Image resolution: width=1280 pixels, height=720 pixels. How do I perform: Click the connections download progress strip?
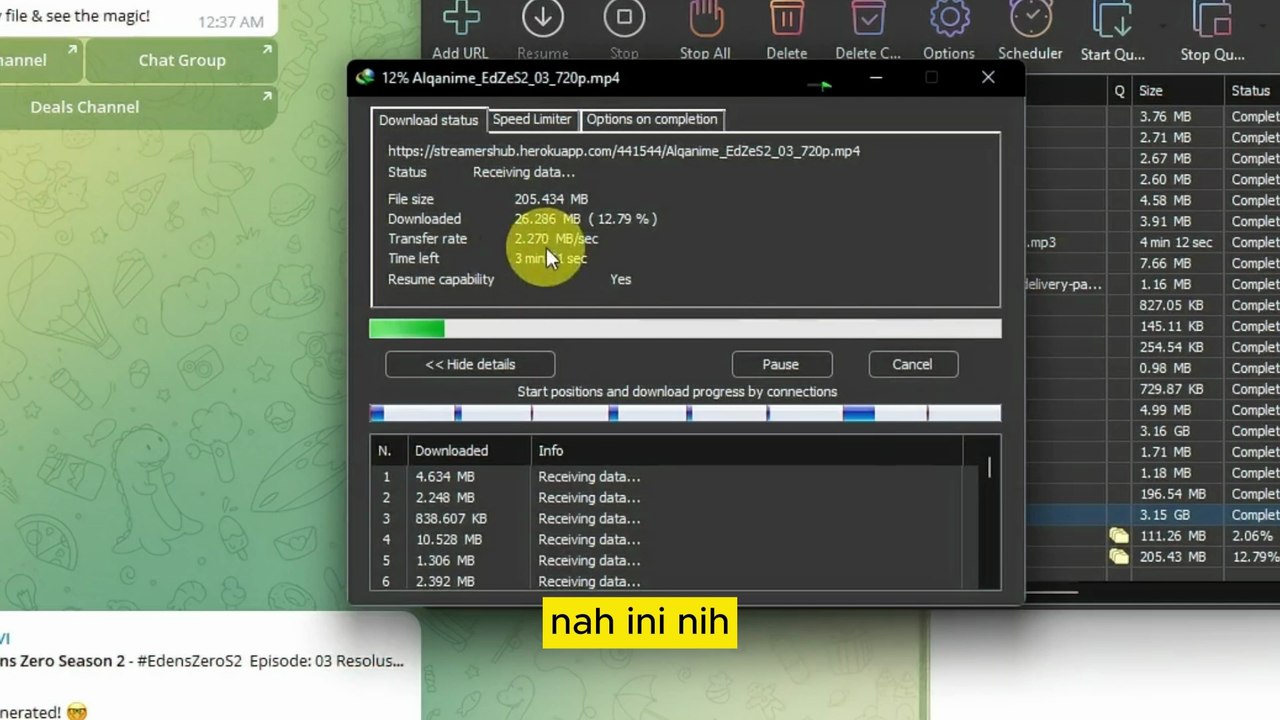[685, 413]
